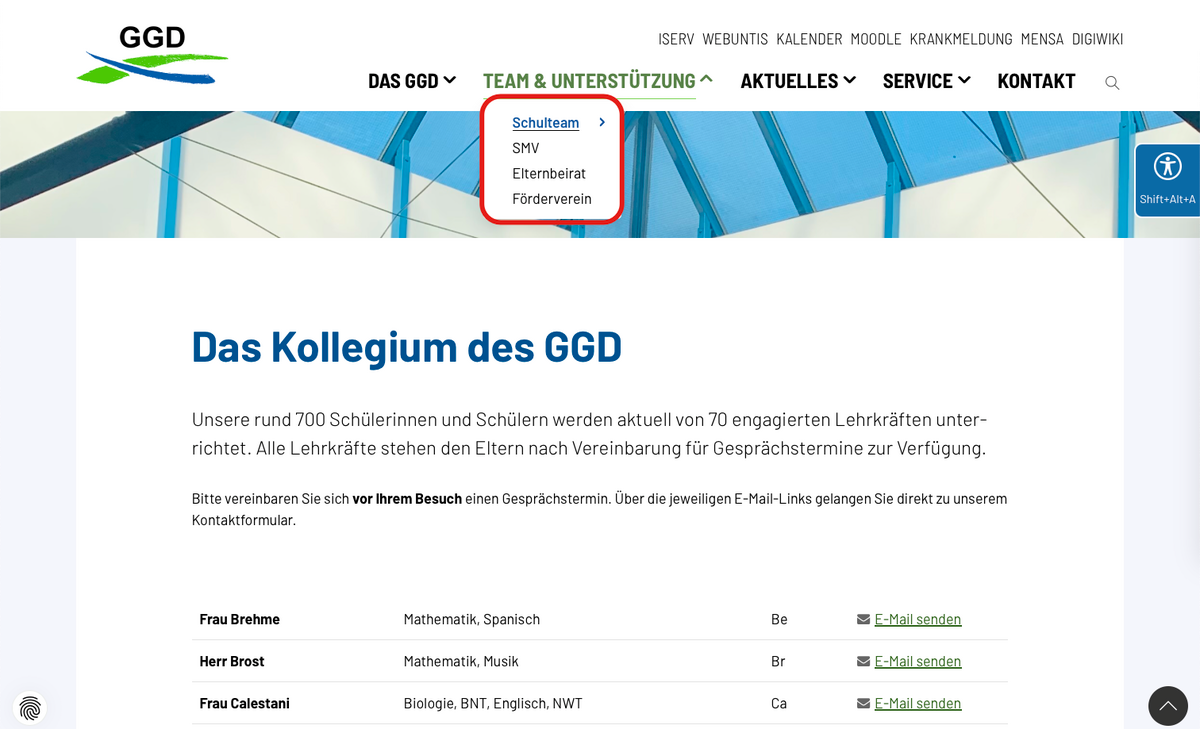Screen dimensions: 1200x729
Task: Open the KRANKMELDUNG link
Action: coord(961,39)
